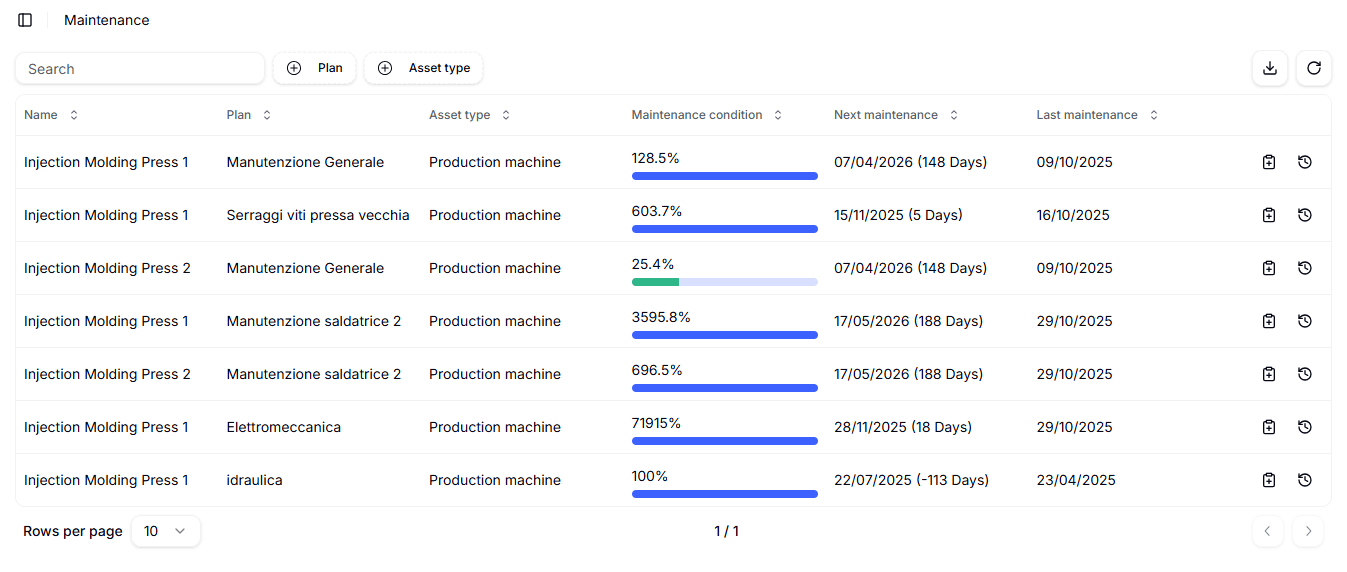
Task: Click clipboard icon for idraulica row
Action: pyautogui.click(x=1268, y=480)
